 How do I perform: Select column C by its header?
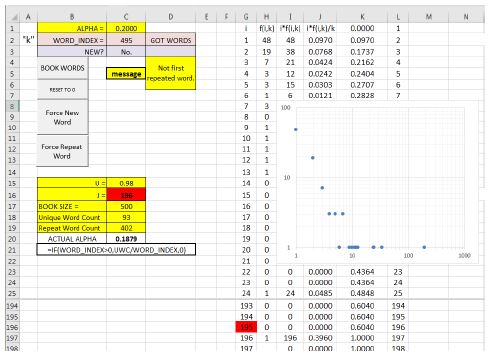tap(126, 16)
